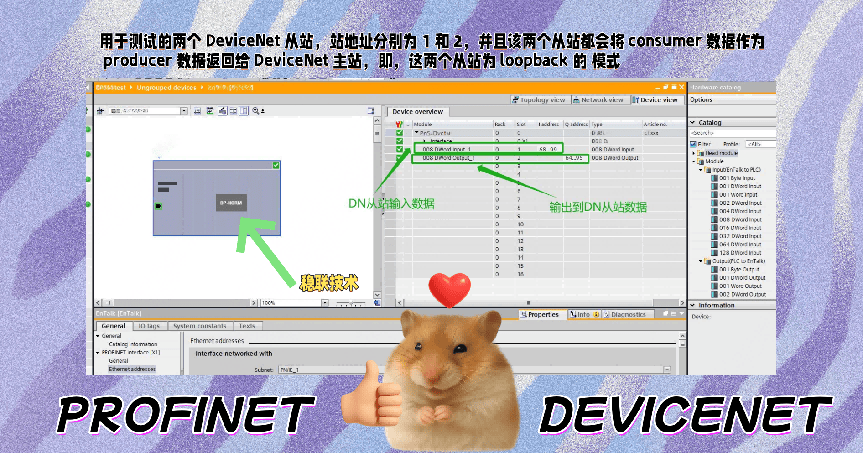863x453 pixels.
Task: Switch to Topology view
Action: (x=538, y=100)
